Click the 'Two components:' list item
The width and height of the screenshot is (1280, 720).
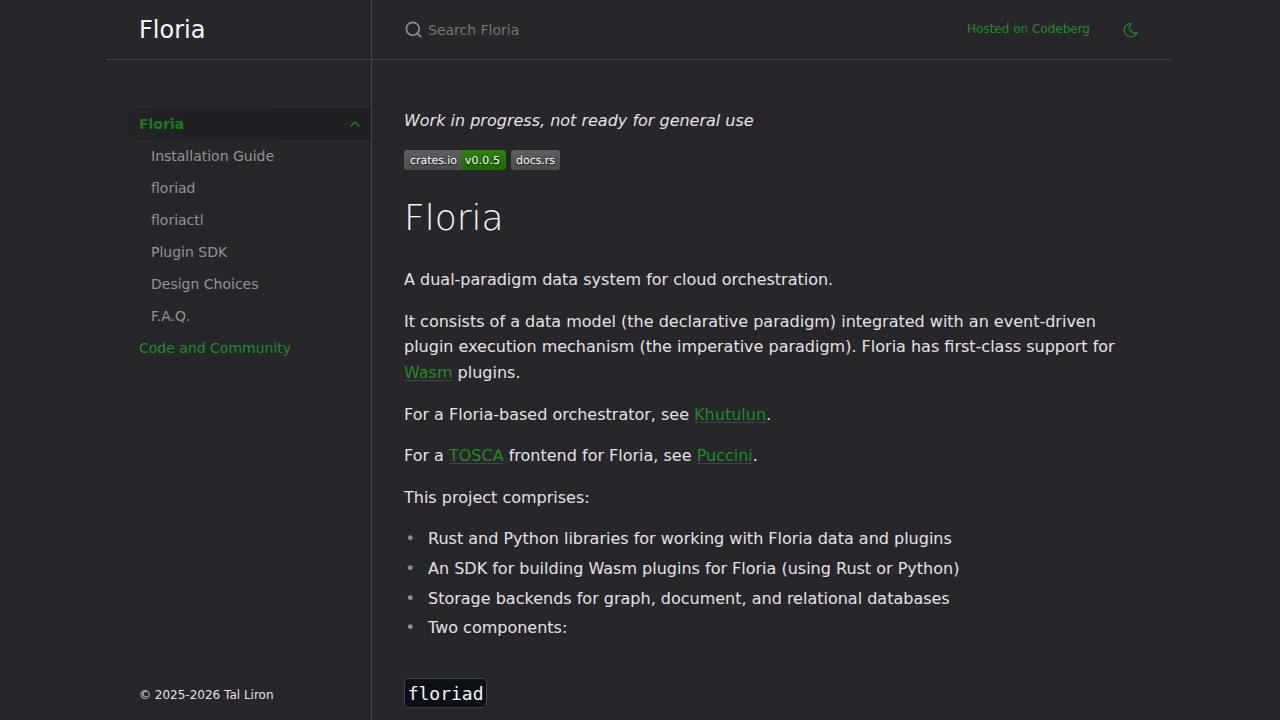(497, 627)
